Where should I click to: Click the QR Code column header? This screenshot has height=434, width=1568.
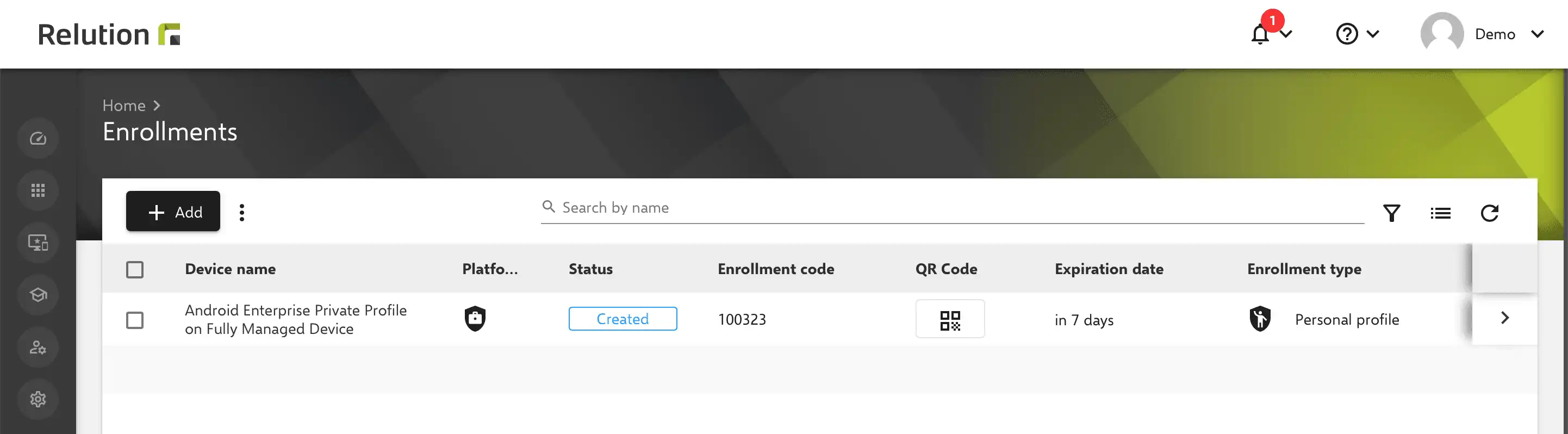click(x=946, y=269)
